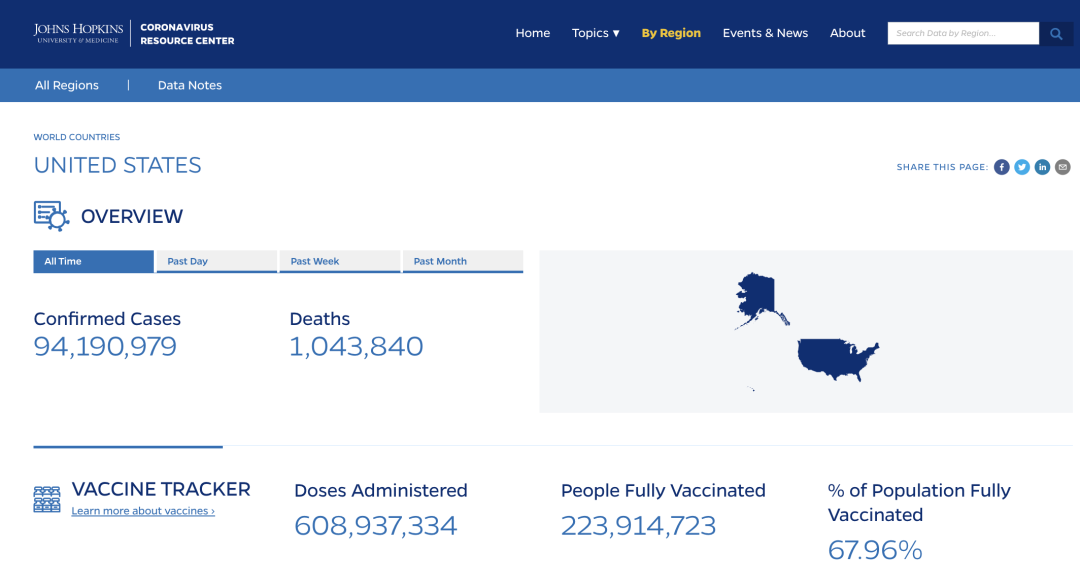Switch to the Past Day tab
The height and width of the screenshot is (585, 1080).
click(x=217, y=261)
